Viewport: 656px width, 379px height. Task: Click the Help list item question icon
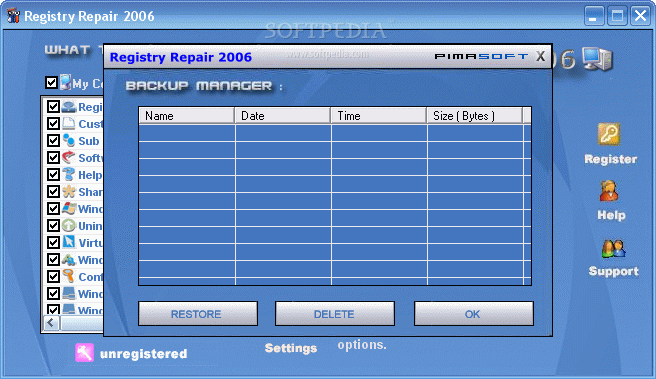click(x=69, y=174)
